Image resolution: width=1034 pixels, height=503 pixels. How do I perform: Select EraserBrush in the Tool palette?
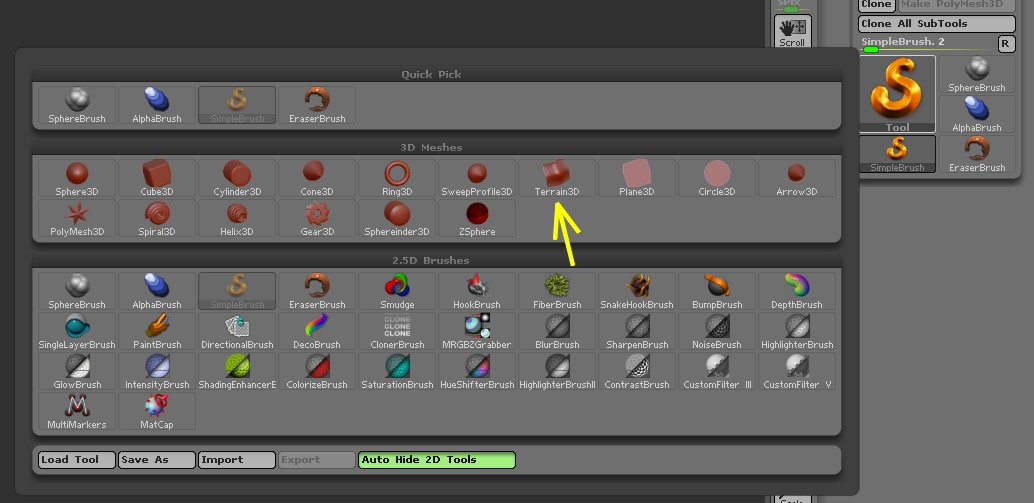[x=977, y=154]
